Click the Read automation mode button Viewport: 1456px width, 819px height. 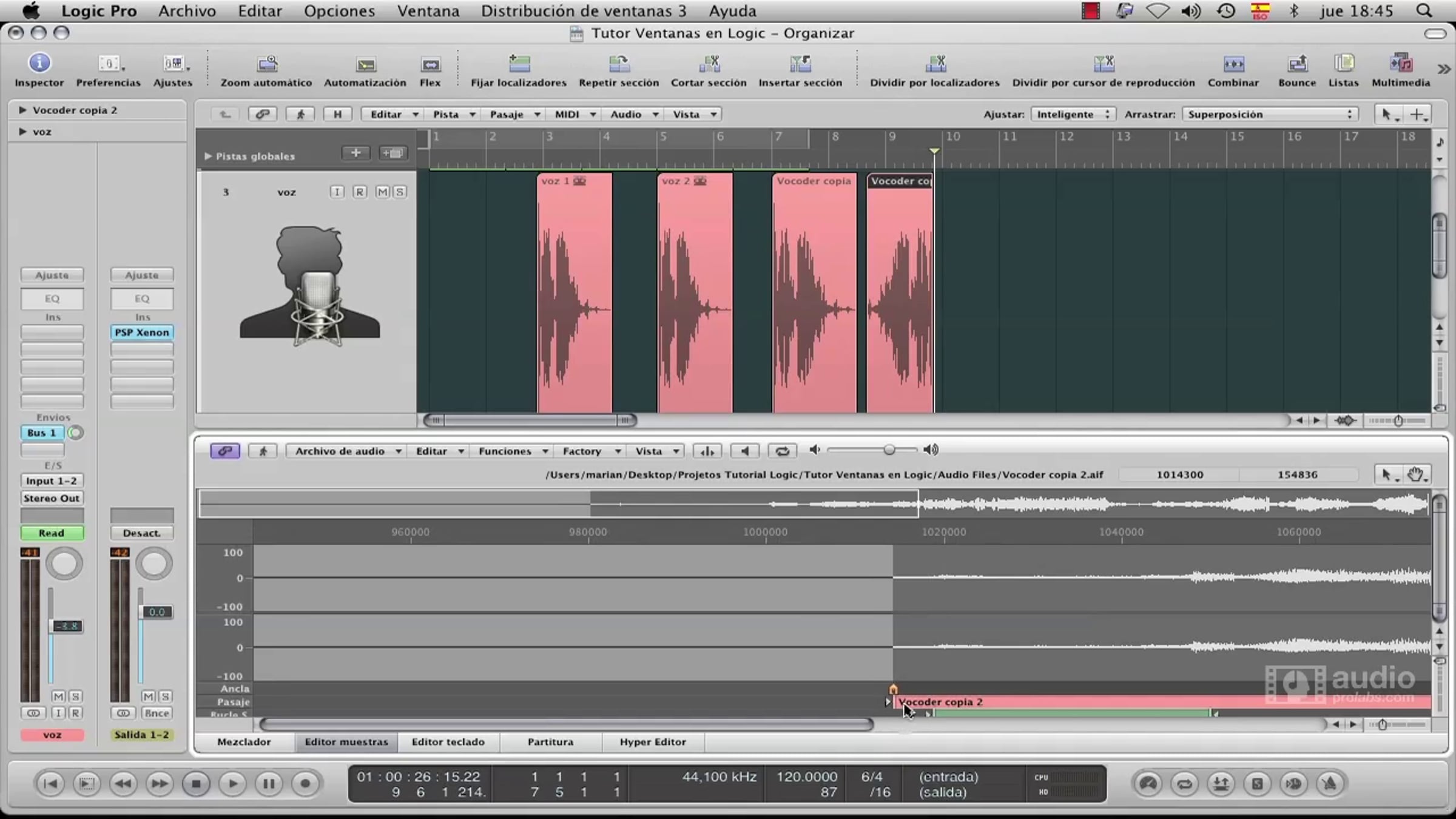52,533
